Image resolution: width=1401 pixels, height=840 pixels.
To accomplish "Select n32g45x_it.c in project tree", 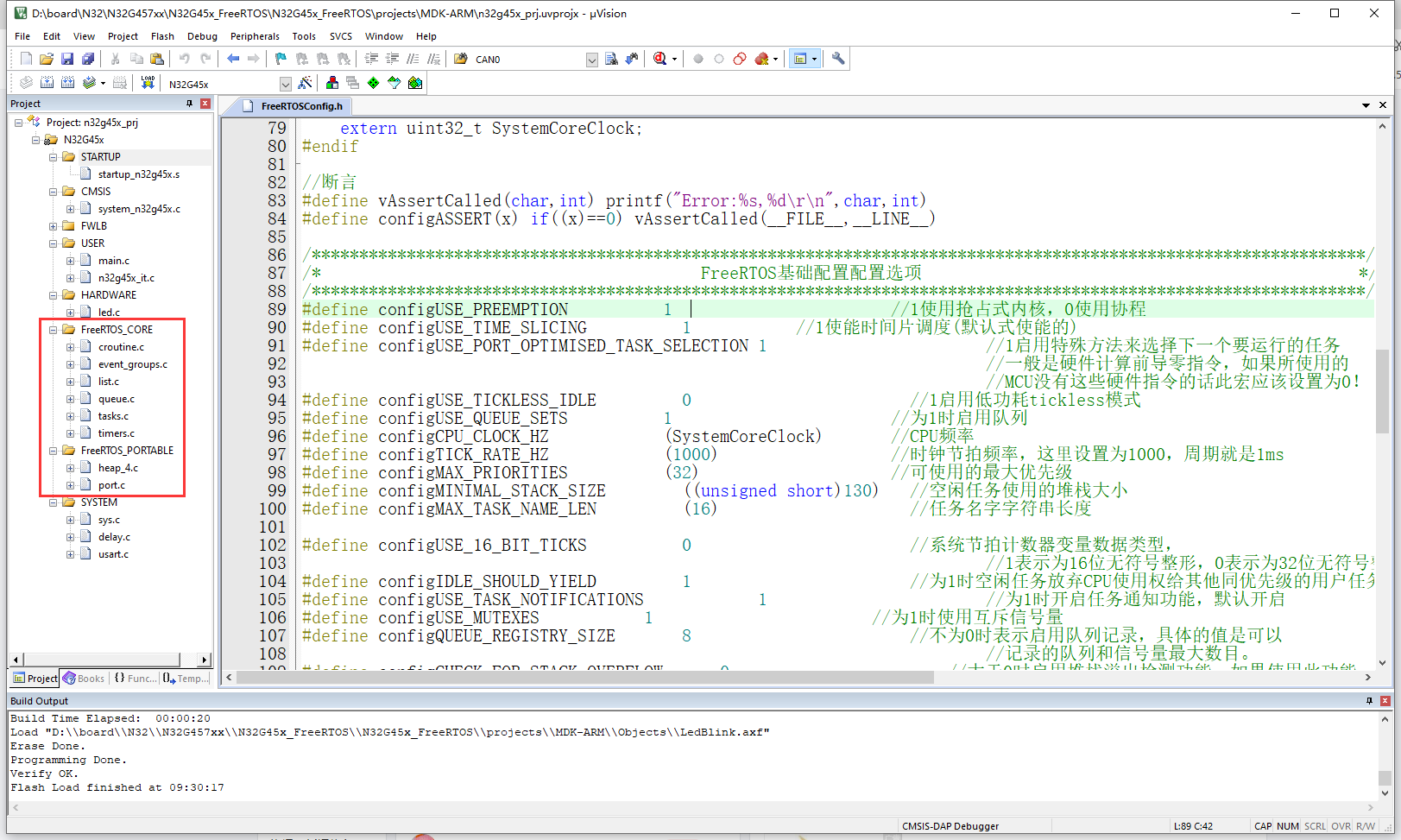I will [x=126, y=278].
